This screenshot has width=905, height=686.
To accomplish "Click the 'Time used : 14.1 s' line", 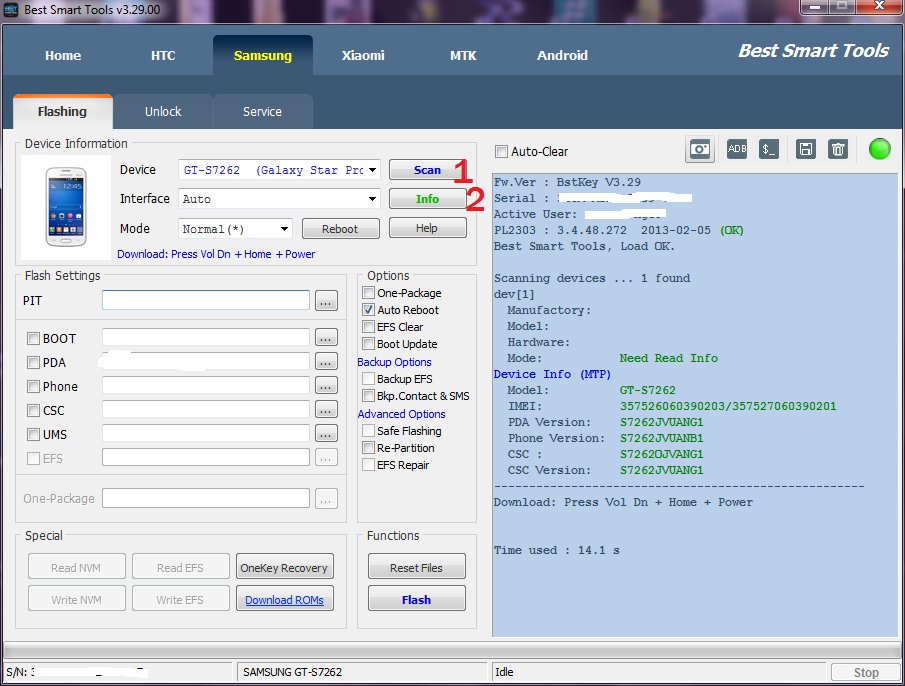I will tap(556, 550).
